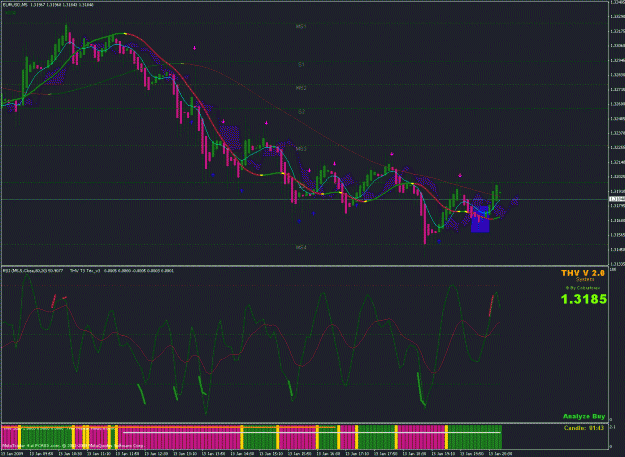Click the THV V 2.0 title label
Image resolution: width=625 pixels, height=457 pixels.
click(583, 273)
